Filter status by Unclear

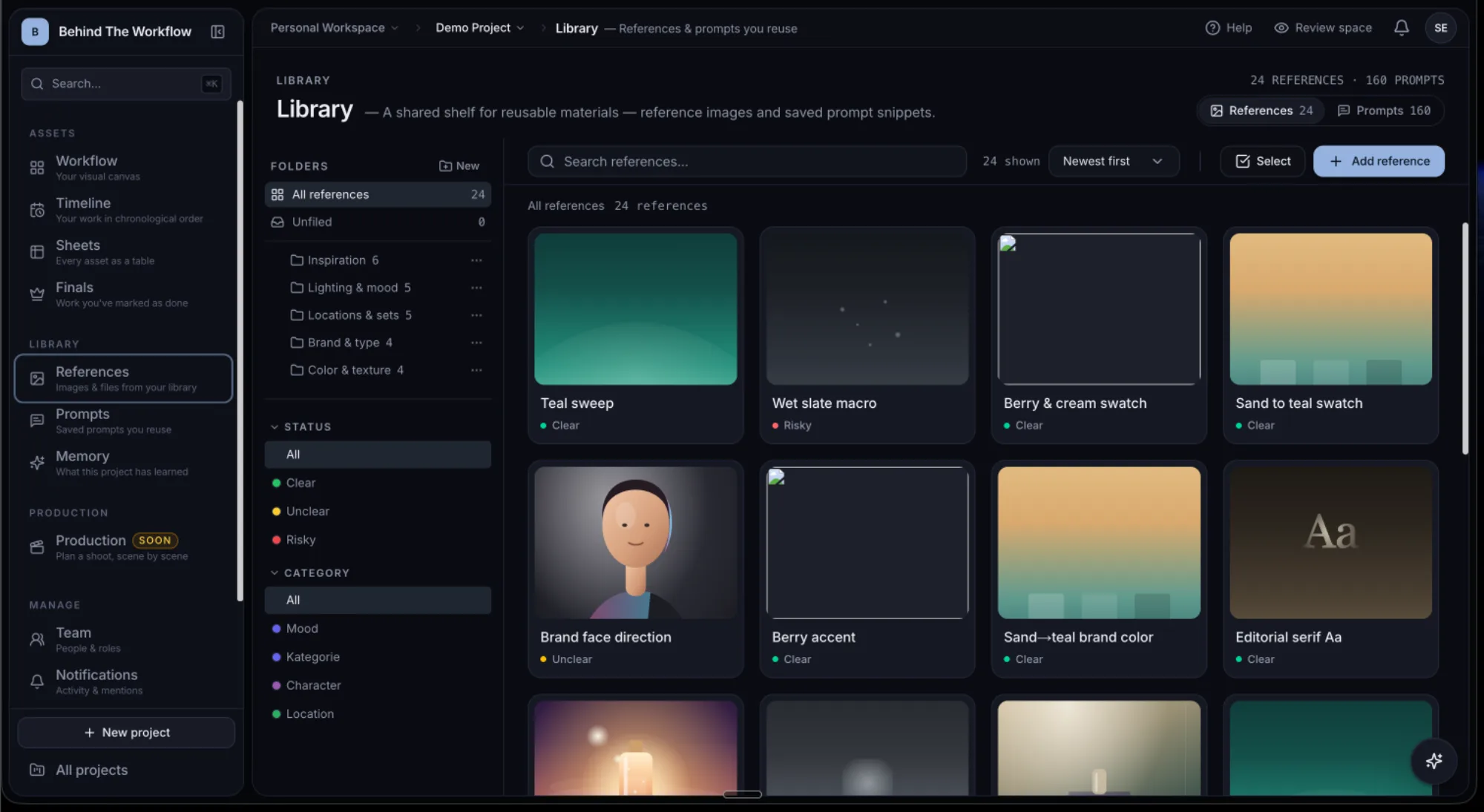[x=378, y=512]
